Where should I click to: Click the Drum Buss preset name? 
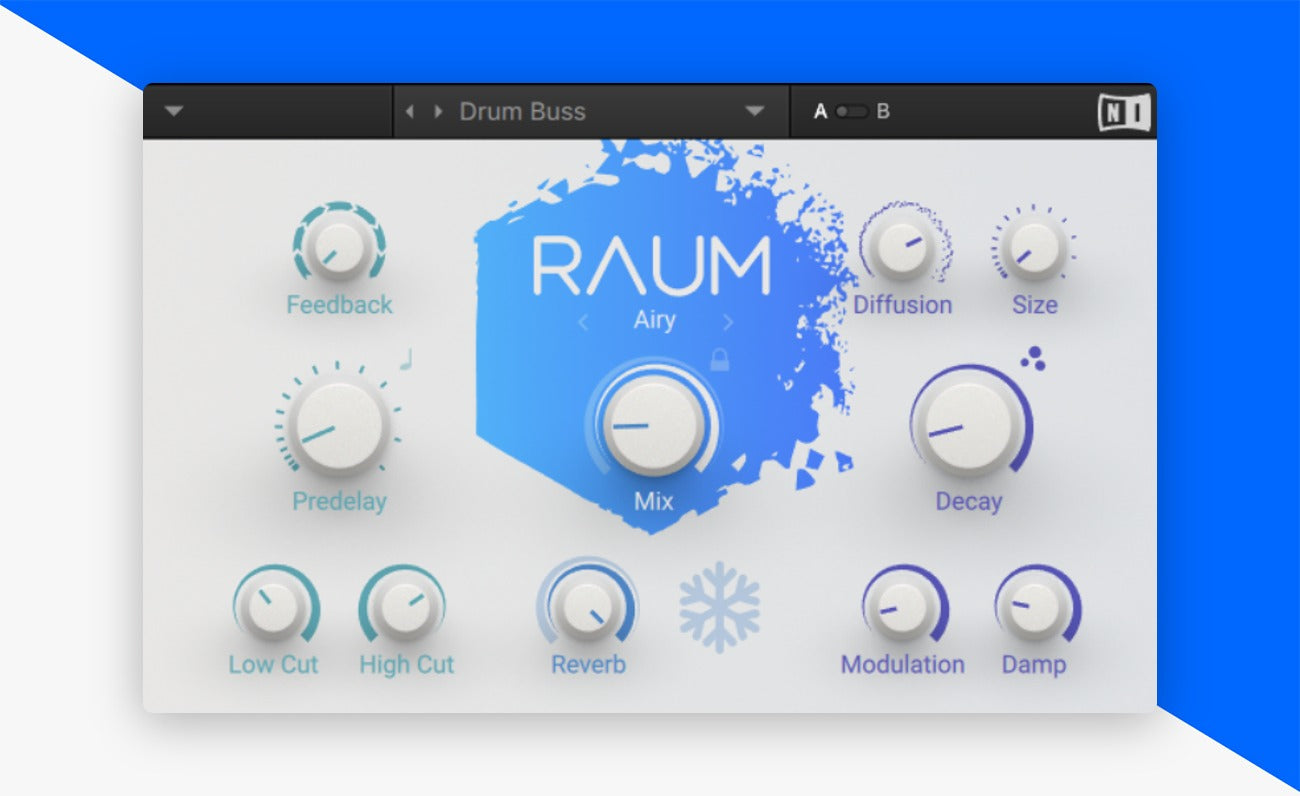522,111
